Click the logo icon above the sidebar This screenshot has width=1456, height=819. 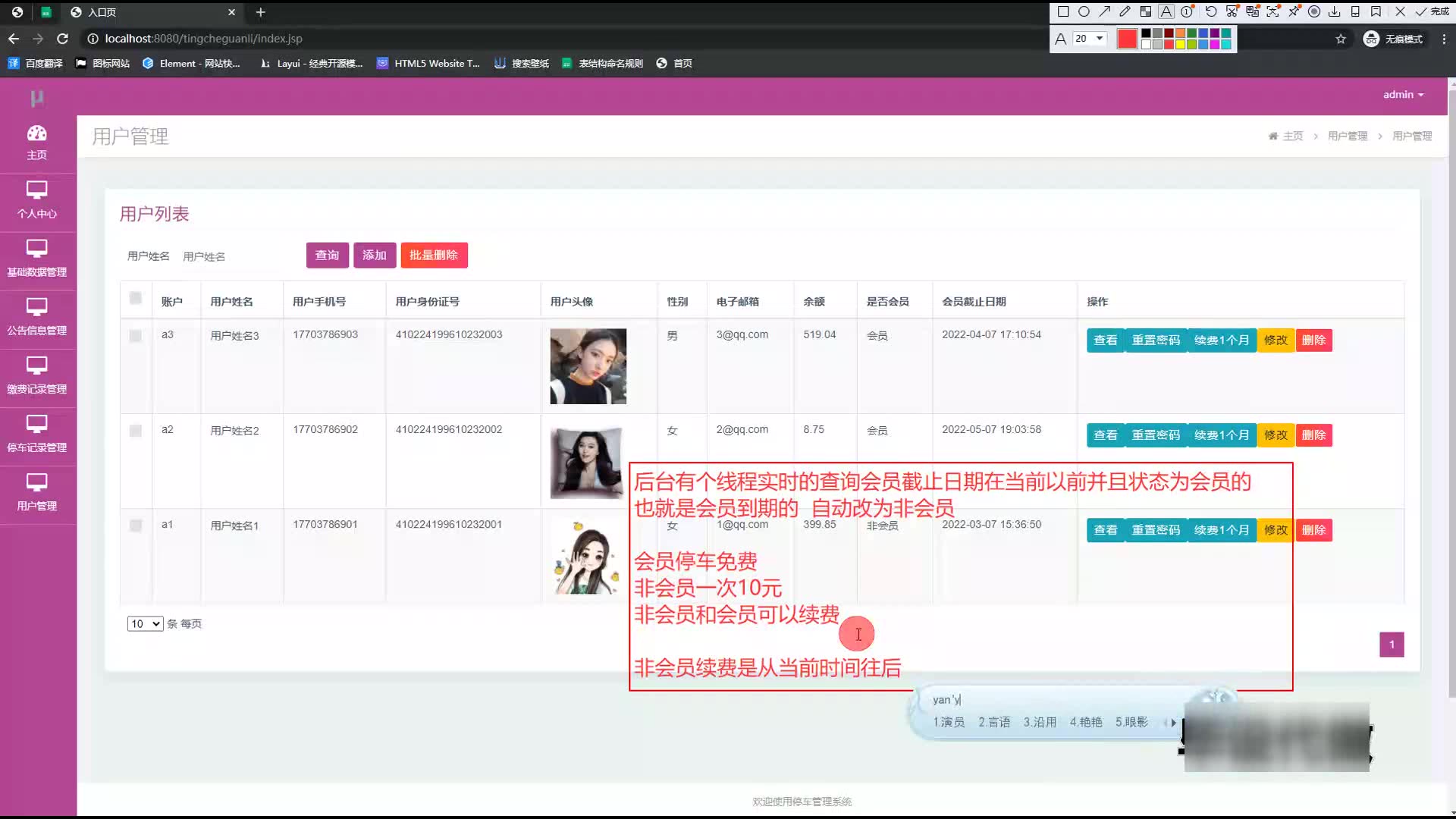(x=37, y=98)
